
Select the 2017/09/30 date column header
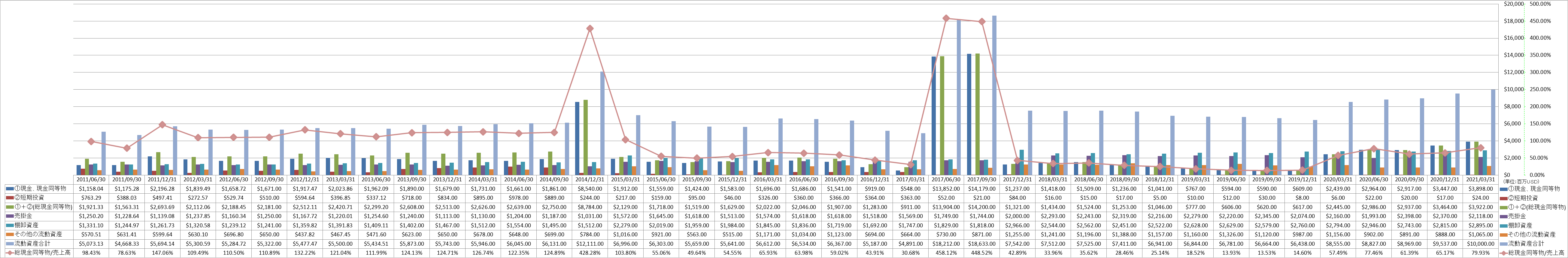982,180
